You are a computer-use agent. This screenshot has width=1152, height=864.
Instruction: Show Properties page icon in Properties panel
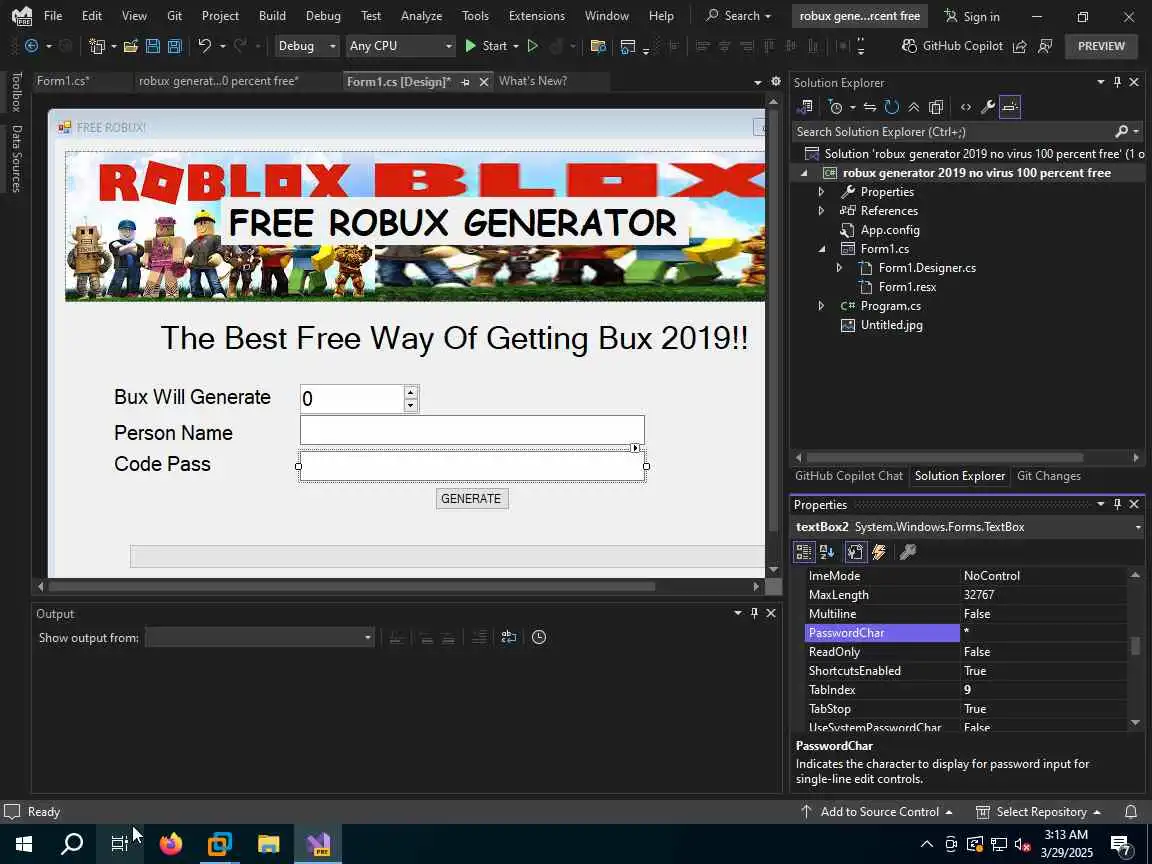854,552
